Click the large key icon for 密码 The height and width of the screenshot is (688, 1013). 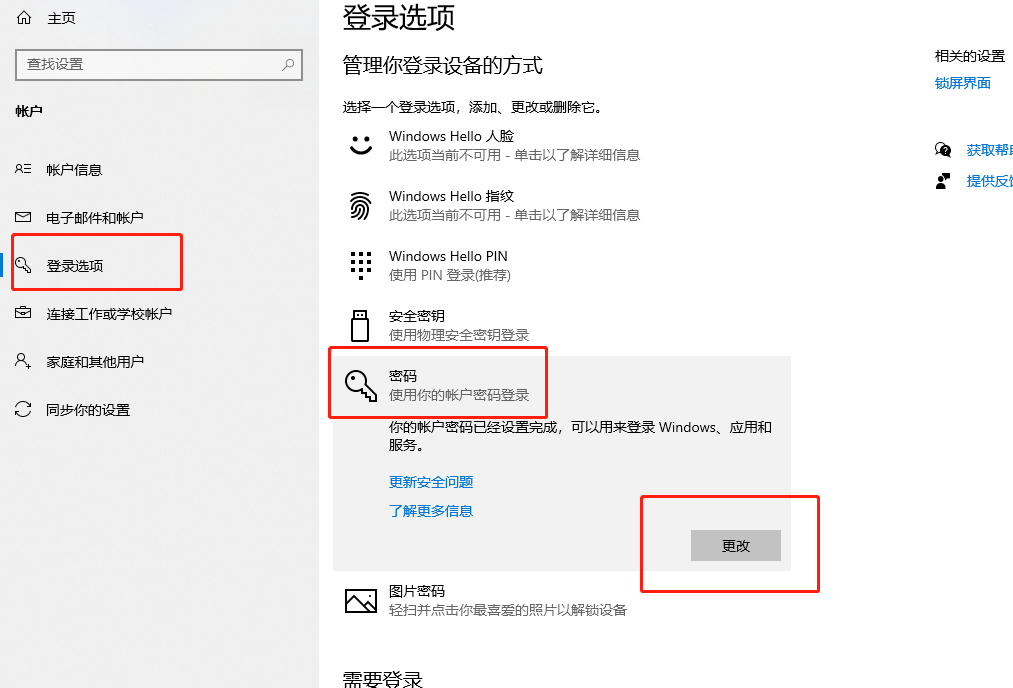(360, 386)
